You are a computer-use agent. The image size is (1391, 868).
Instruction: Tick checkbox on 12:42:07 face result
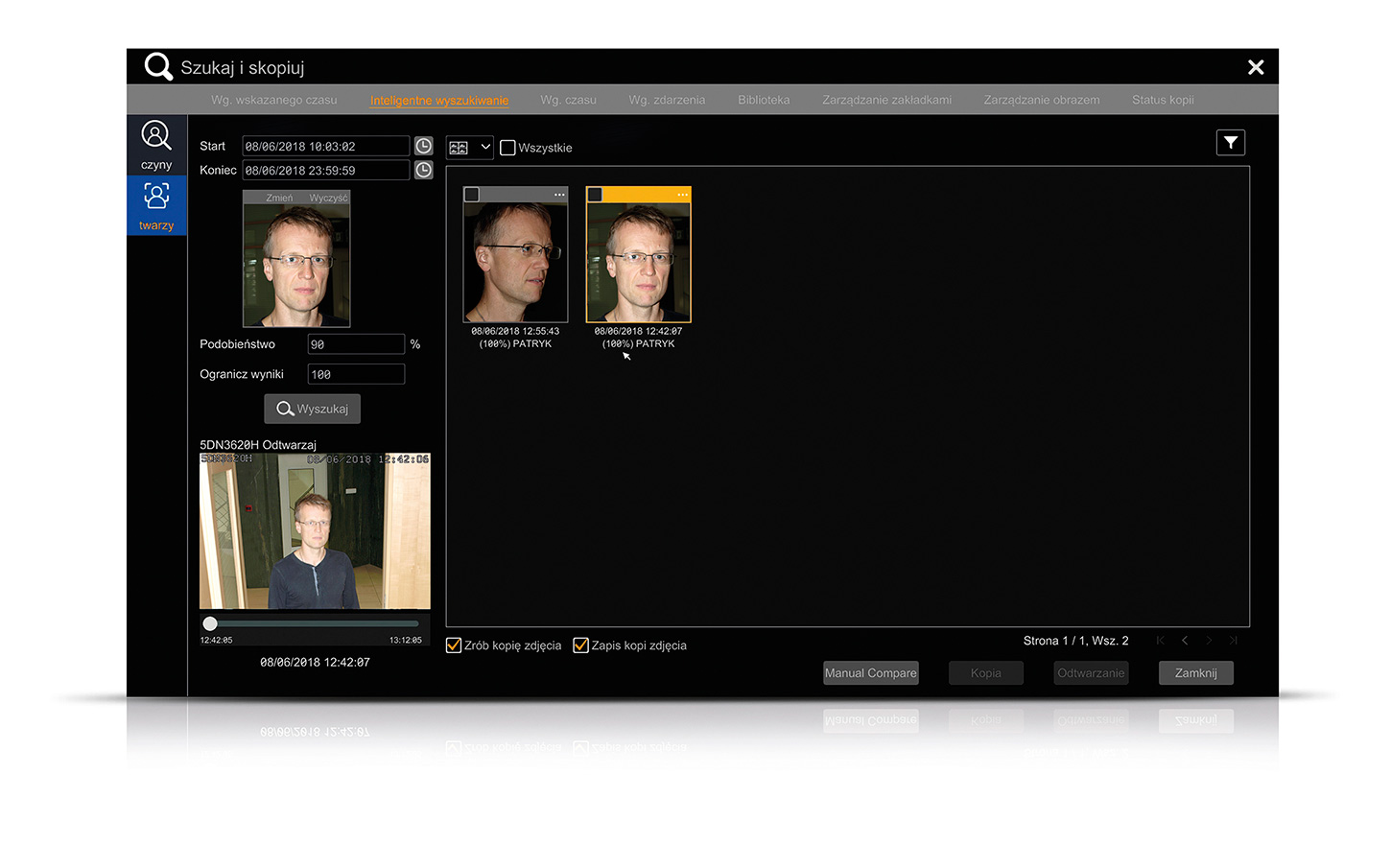pos(595,195)
